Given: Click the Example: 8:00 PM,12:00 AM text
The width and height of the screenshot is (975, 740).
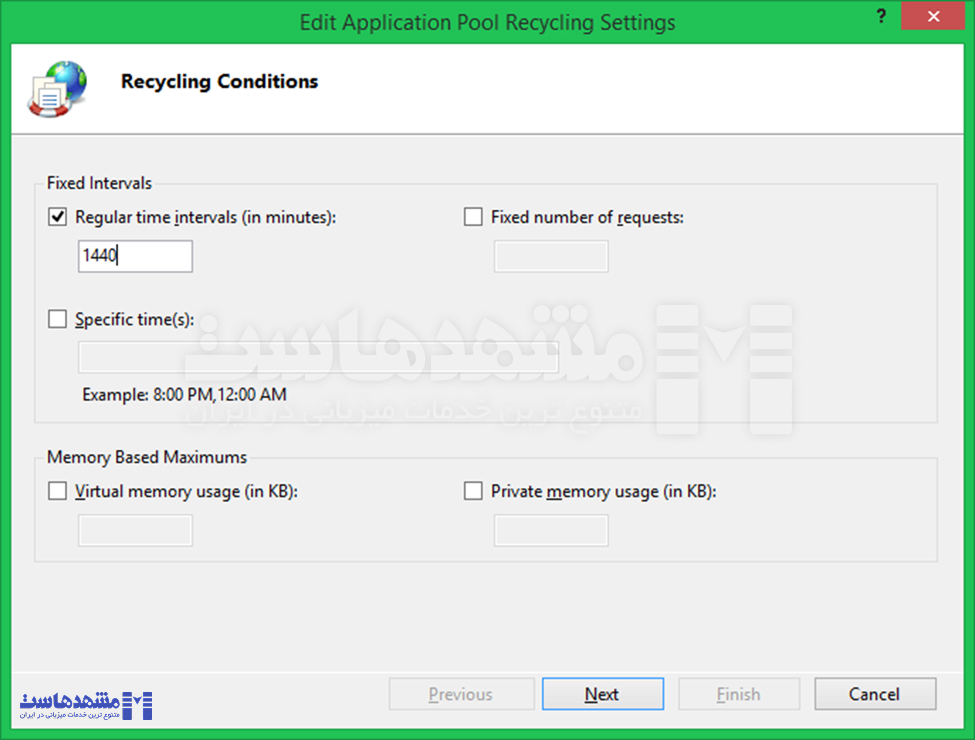Looking at the screenshot, I should tap(185, 395).
